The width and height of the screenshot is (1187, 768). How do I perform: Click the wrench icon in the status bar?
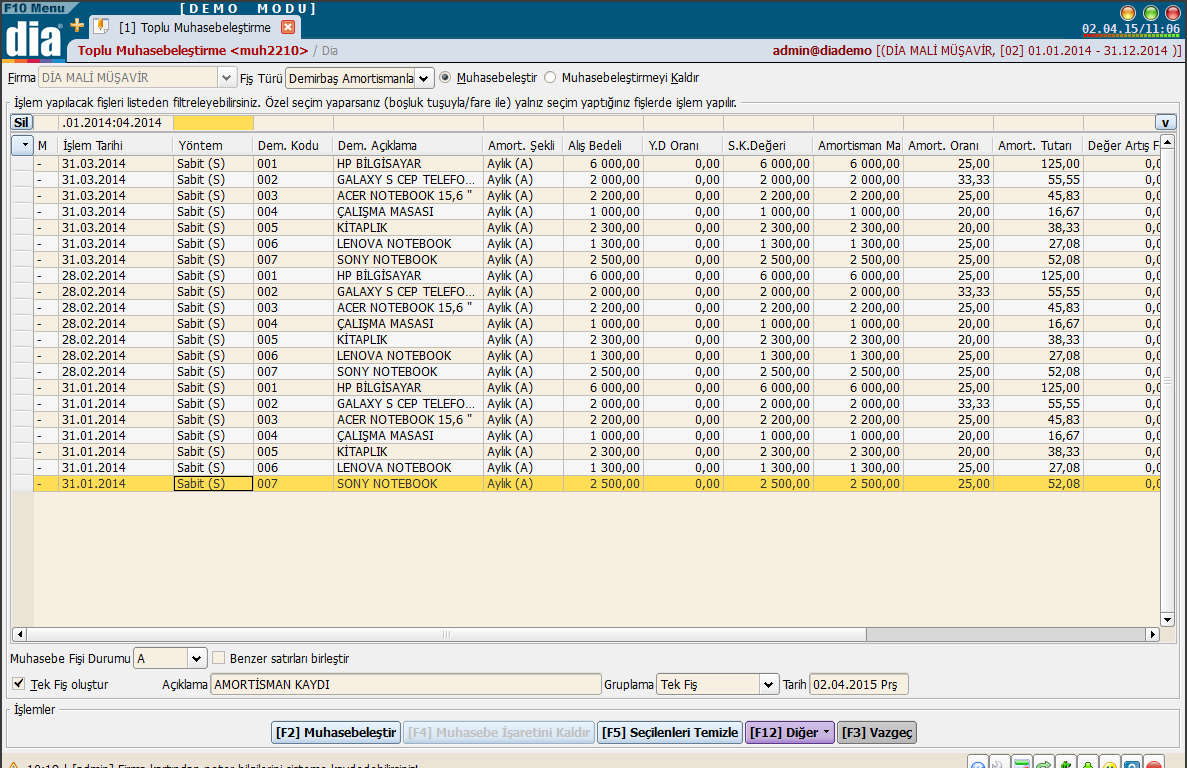[x=999, y=763]
